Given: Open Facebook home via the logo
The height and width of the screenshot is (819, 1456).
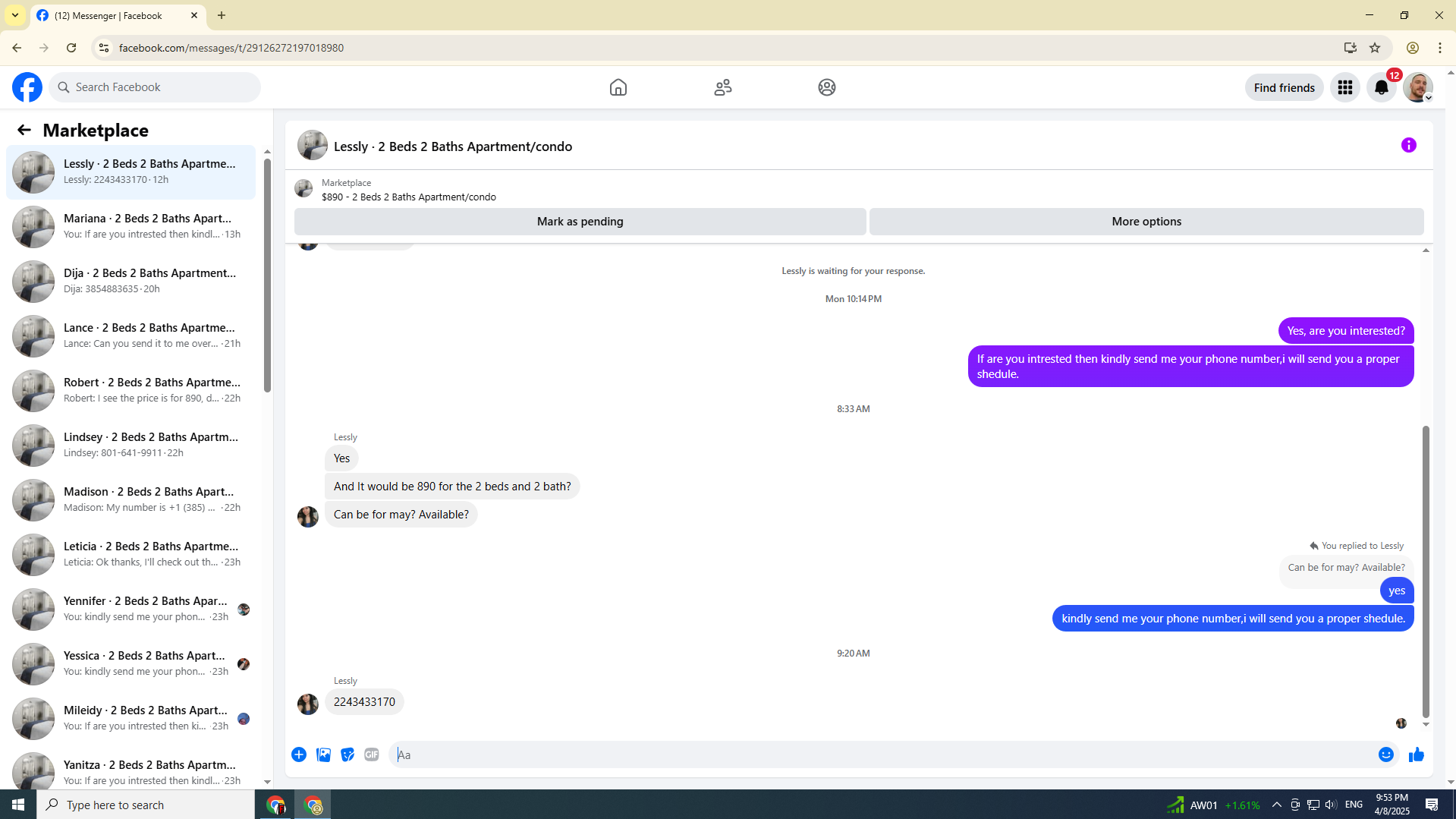Looking at the screenshot, I should 27,87.
